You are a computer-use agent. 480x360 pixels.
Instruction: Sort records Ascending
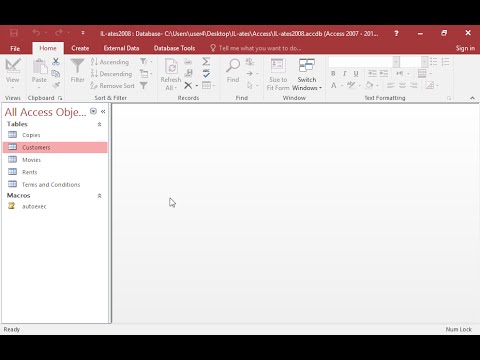pyautogui.click(x=110, y=62)
